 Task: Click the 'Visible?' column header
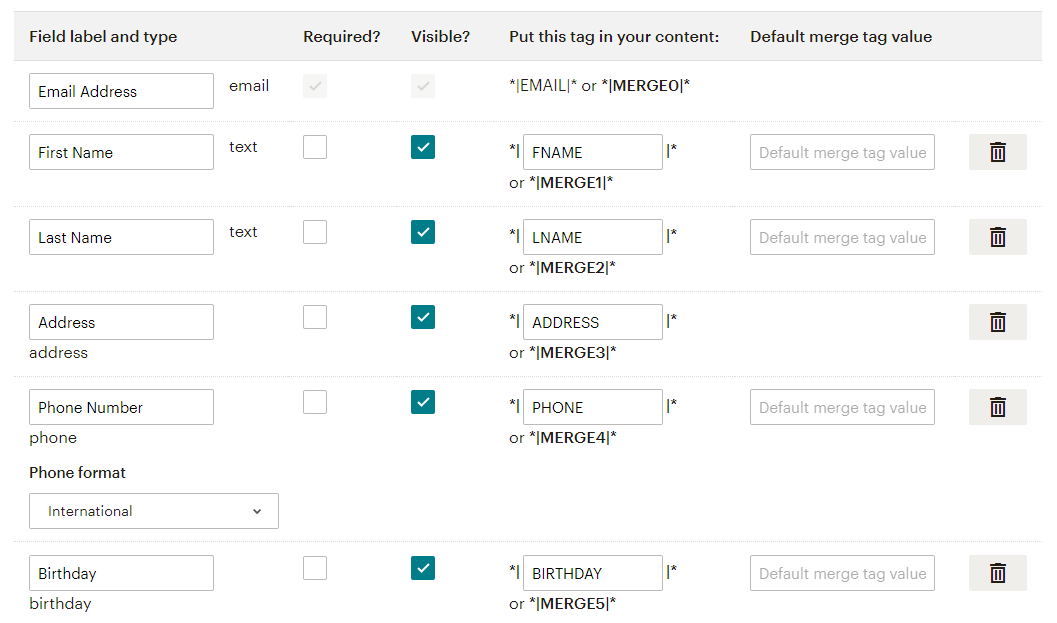(x=440, y=36)
